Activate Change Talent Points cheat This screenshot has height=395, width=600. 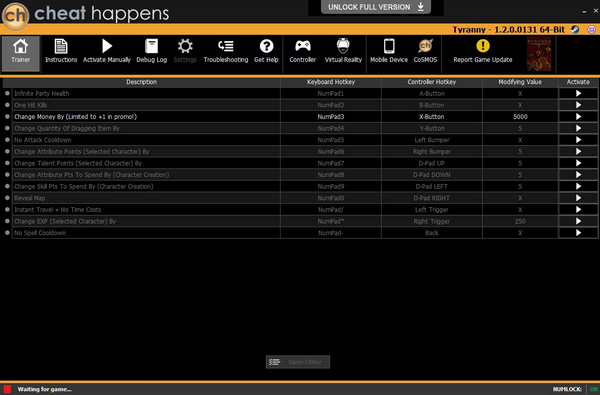point(578,163)
